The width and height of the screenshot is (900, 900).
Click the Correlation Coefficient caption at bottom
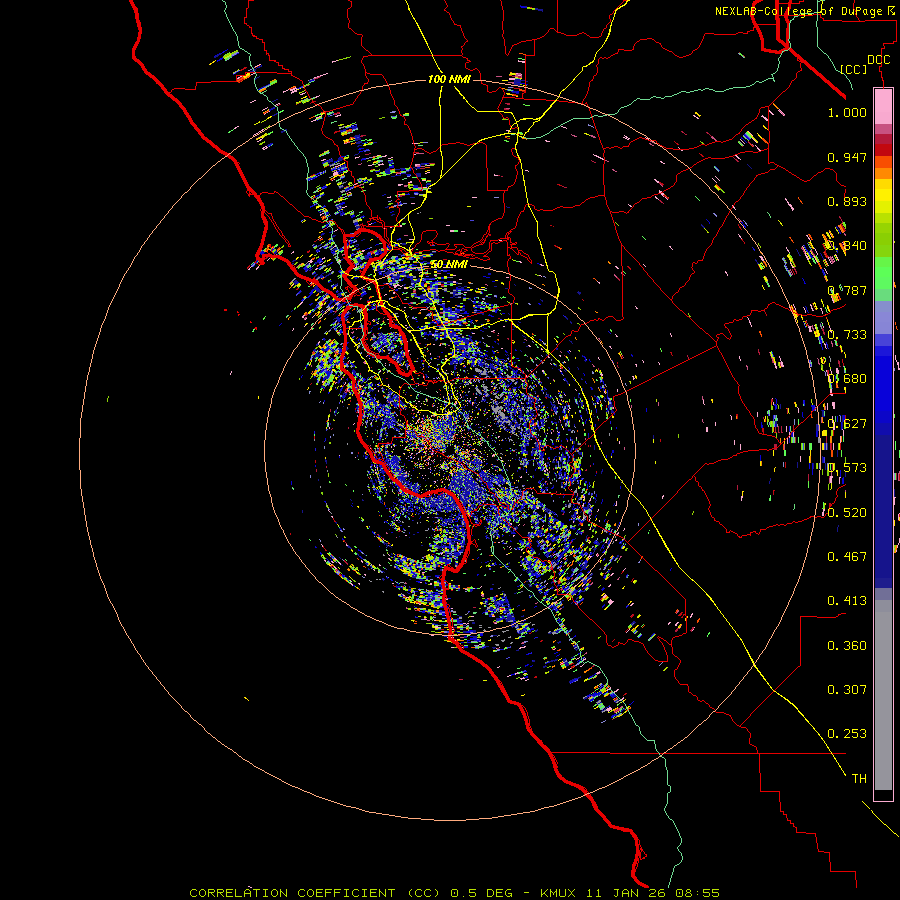tap(455, 893)
